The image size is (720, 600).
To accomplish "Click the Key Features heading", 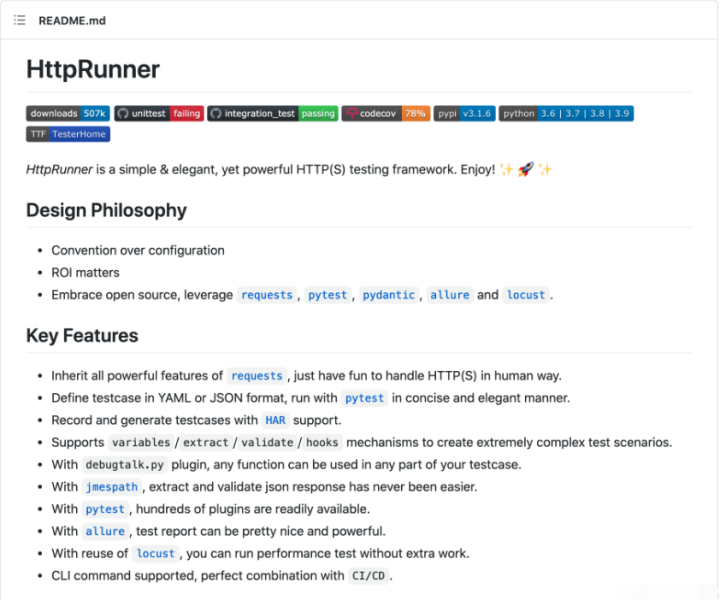I will click(82, 336).
